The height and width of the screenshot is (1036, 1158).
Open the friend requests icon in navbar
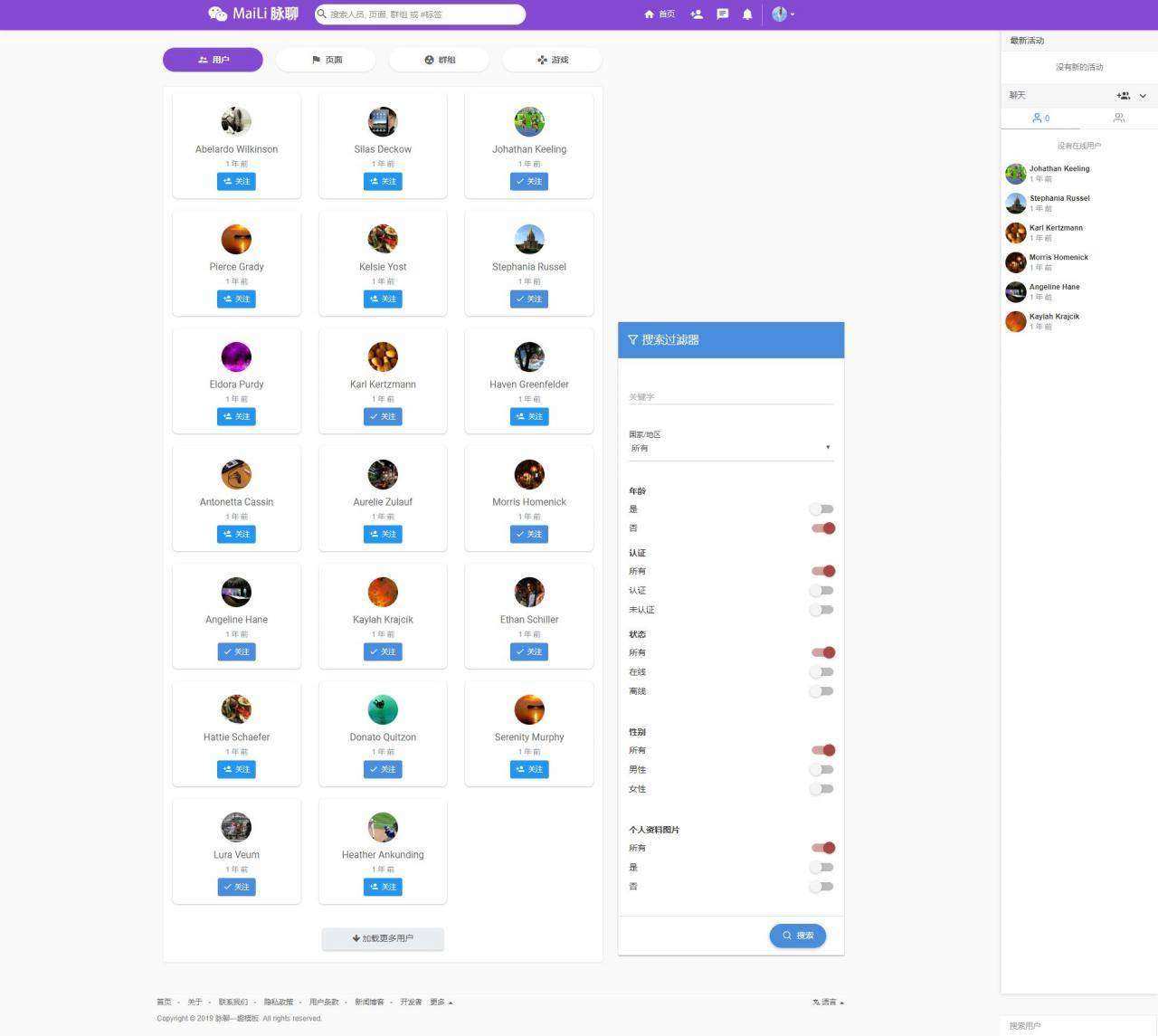click(696, 14)
